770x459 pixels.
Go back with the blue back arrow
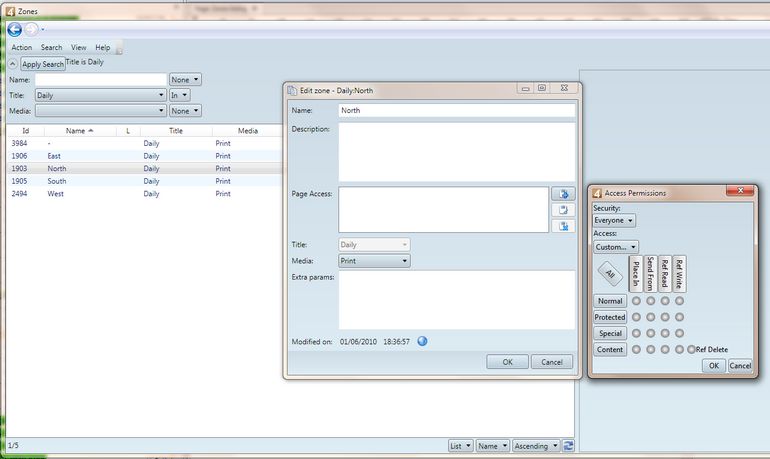[x=14, y=29]
